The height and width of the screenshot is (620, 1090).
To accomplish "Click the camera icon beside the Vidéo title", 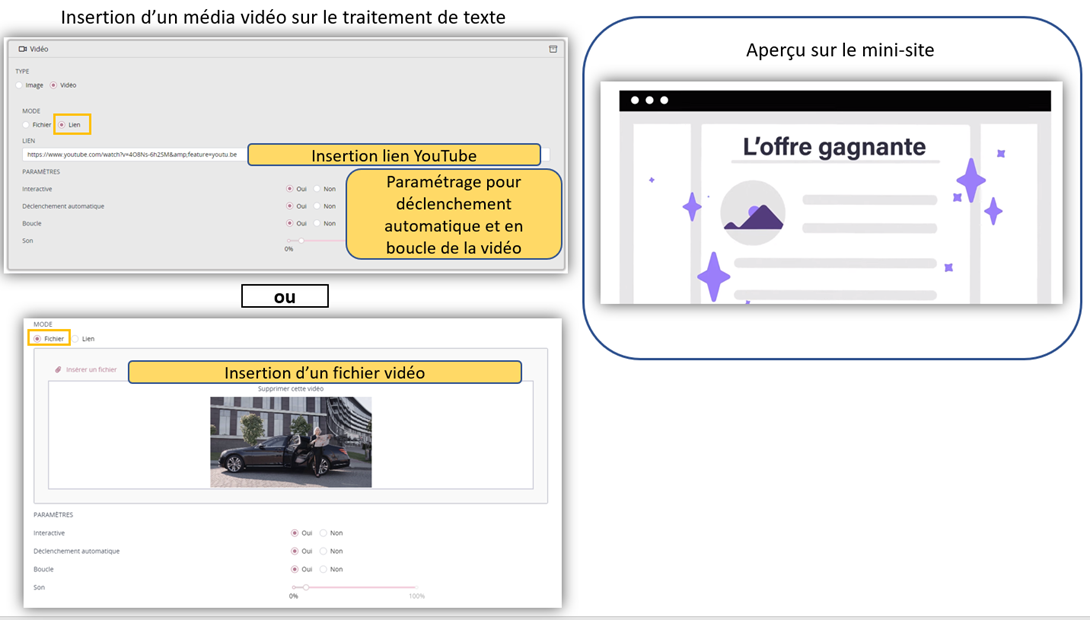I will coord(22,49).
